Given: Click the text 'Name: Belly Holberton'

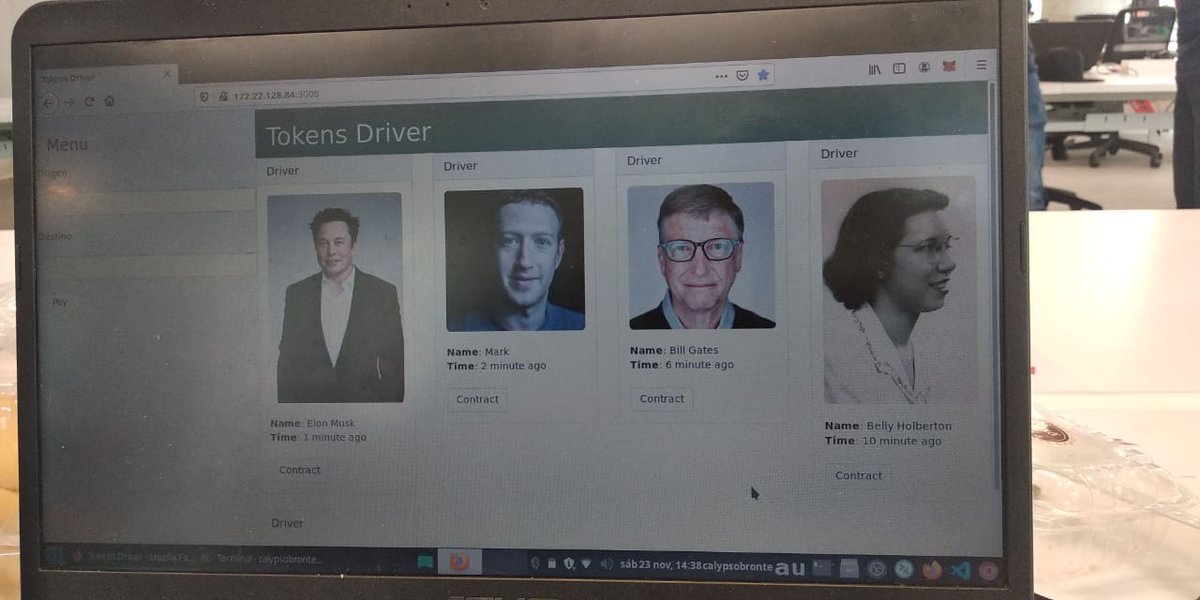Looking at the screenshot, I should click(889, 426).
